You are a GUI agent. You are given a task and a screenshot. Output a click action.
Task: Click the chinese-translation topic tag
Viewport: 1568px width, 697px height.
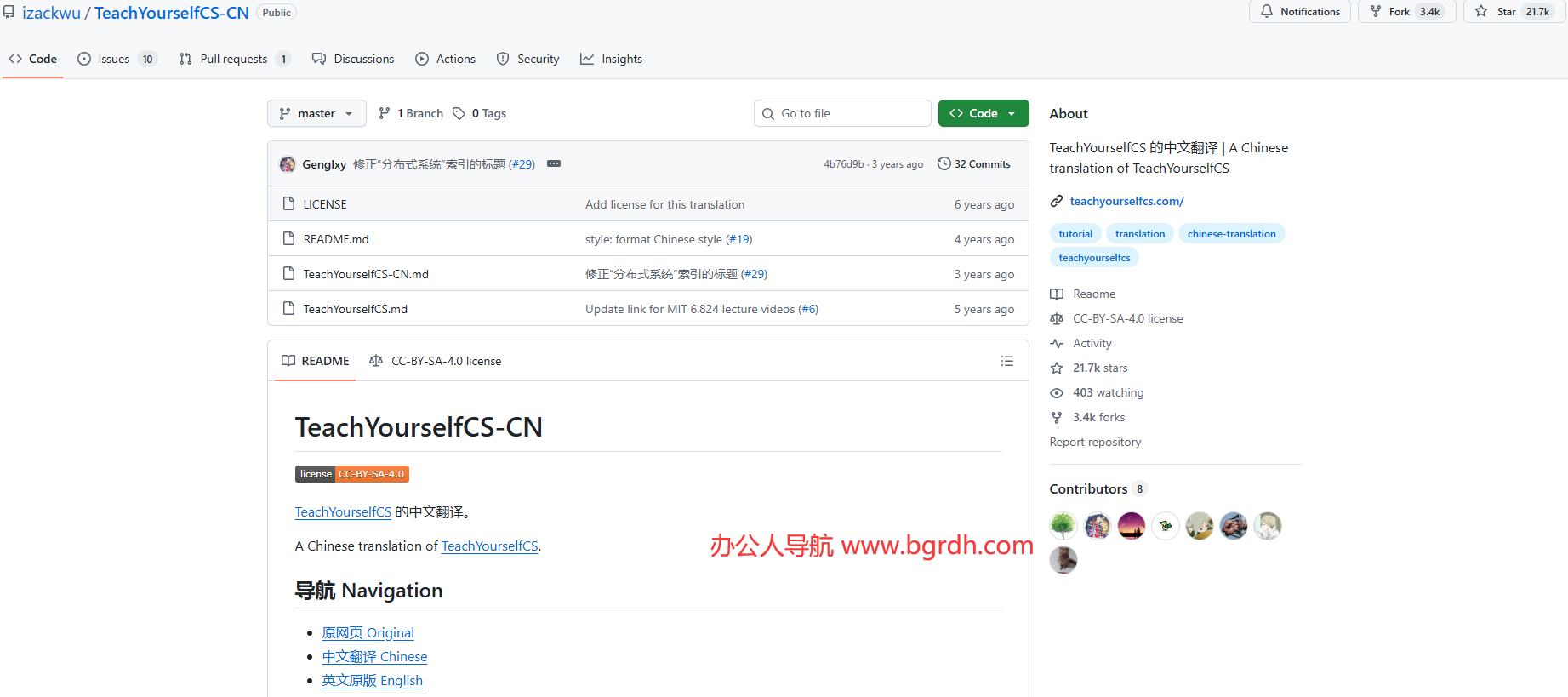click(x=1231, y=234)
